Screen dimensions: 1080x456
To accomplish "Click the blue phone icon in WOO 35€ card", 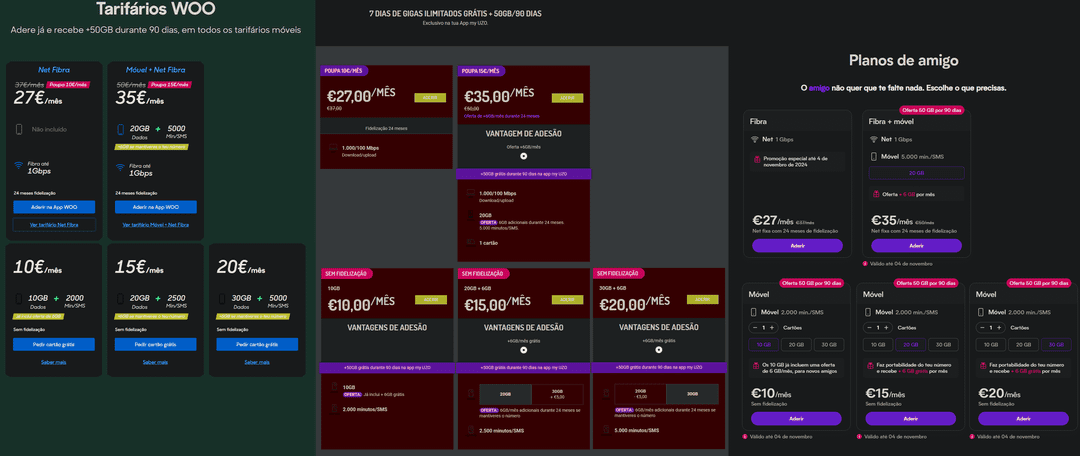I will coord(121,129).
